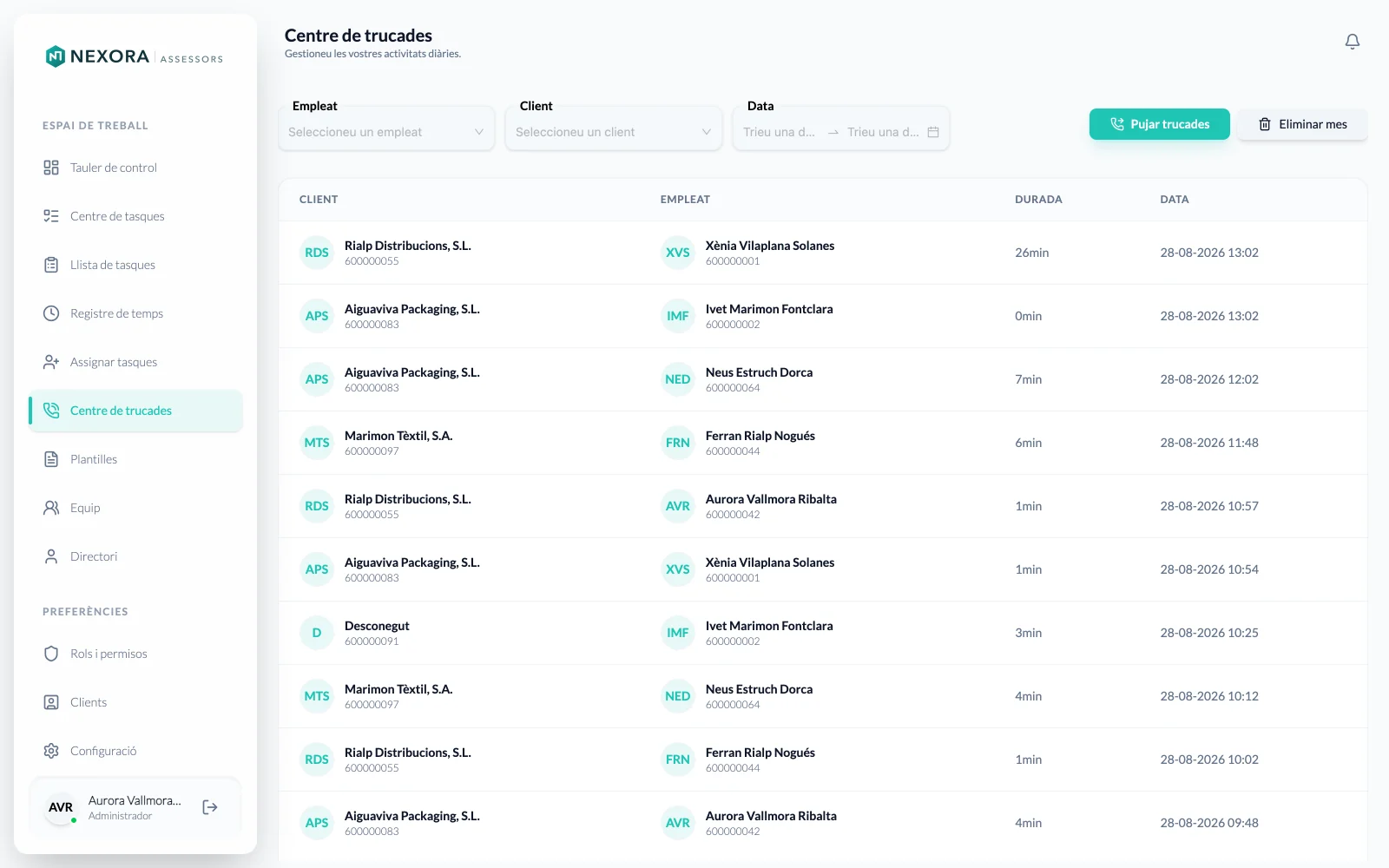Click the 26min duration cell
The width and height of the screenshot is (1389, 868).
[x=1032, y=253]
